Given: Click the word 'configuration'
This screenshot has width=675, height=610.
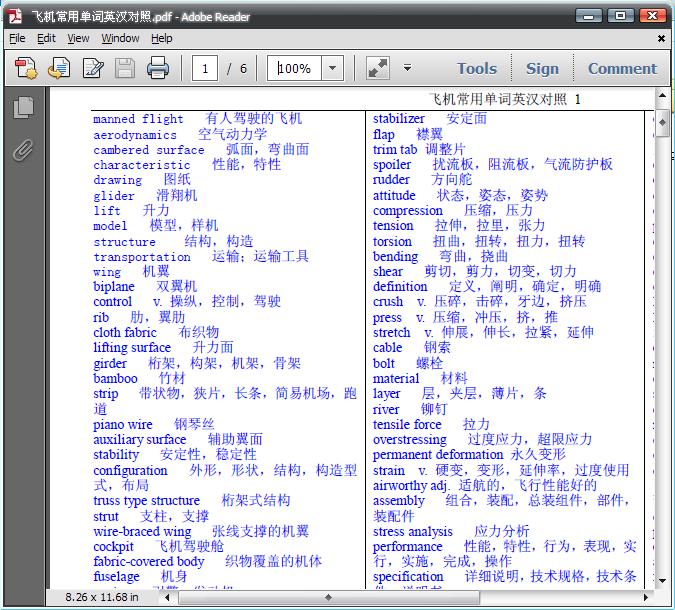Looking at the screenshot, I should 130,471.
